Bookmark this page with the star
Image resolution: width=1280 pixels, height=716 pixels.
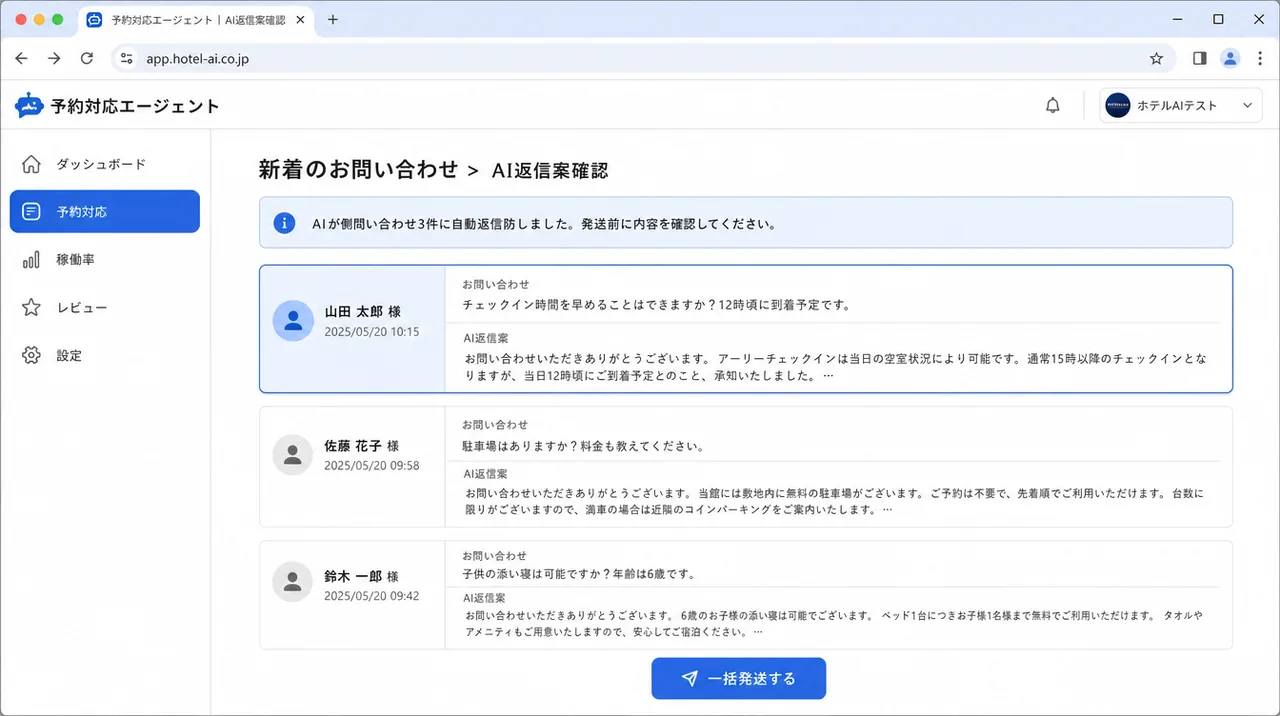(x=1156, y=59)
